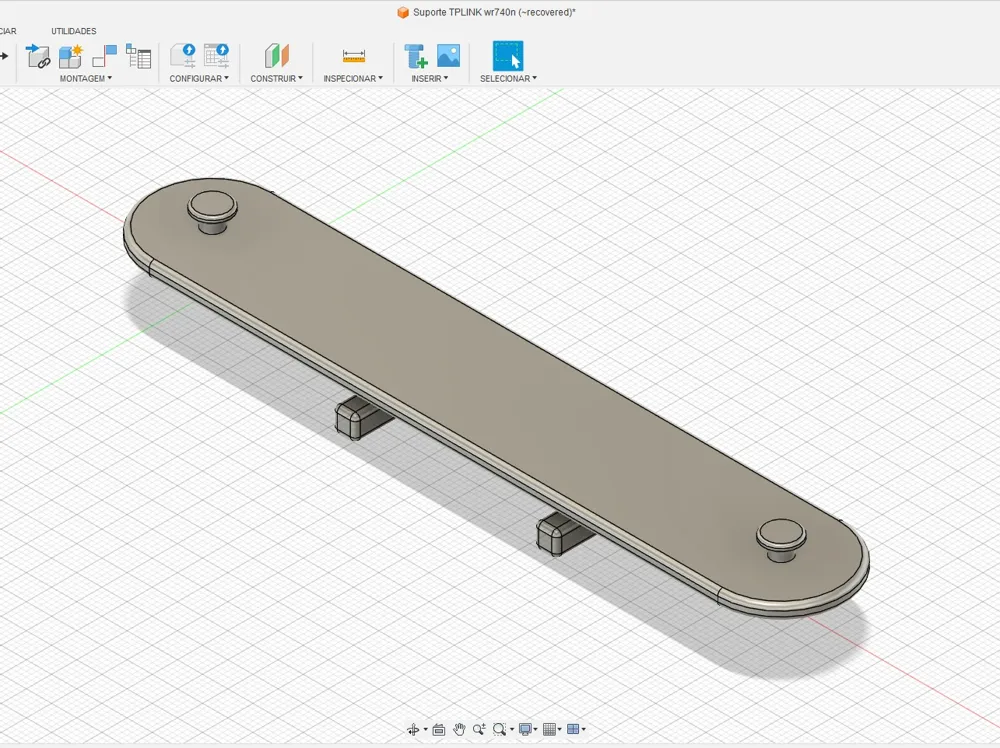The width and height of the screenshot is (1000, 748).
Task: Click the left round peg on the model
Action: 212,212
